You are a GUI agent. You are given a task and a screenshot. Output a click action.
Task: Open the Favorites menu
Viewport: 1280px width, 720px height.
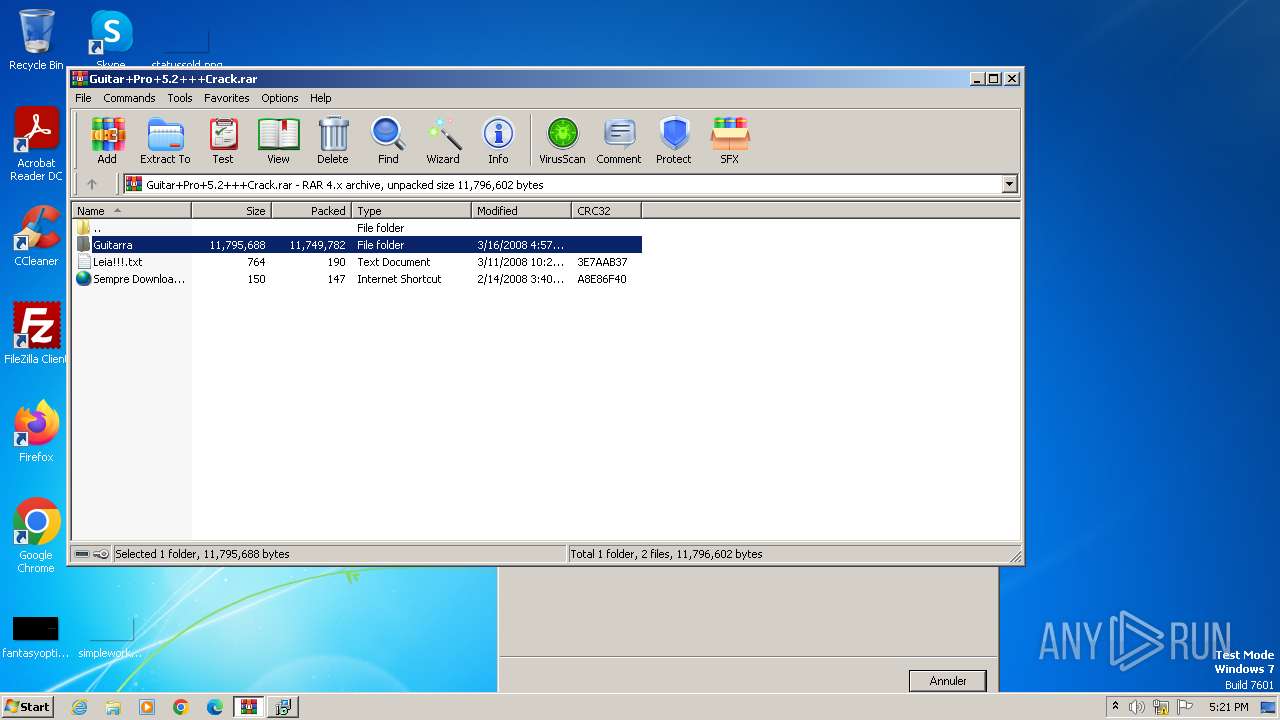(227, 98)
